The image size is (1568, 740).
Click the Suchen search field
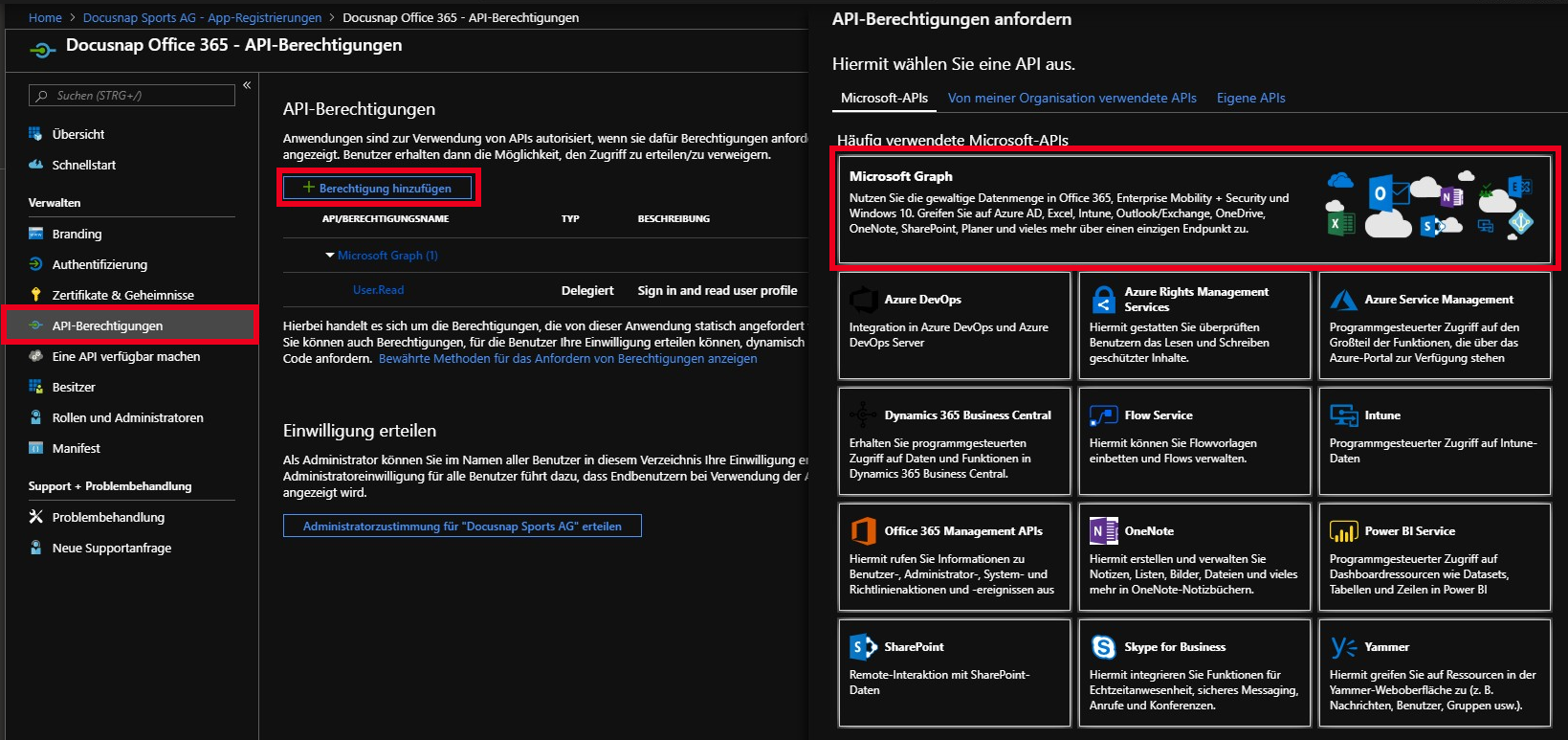pyautogui.click(x=132, y=95)
